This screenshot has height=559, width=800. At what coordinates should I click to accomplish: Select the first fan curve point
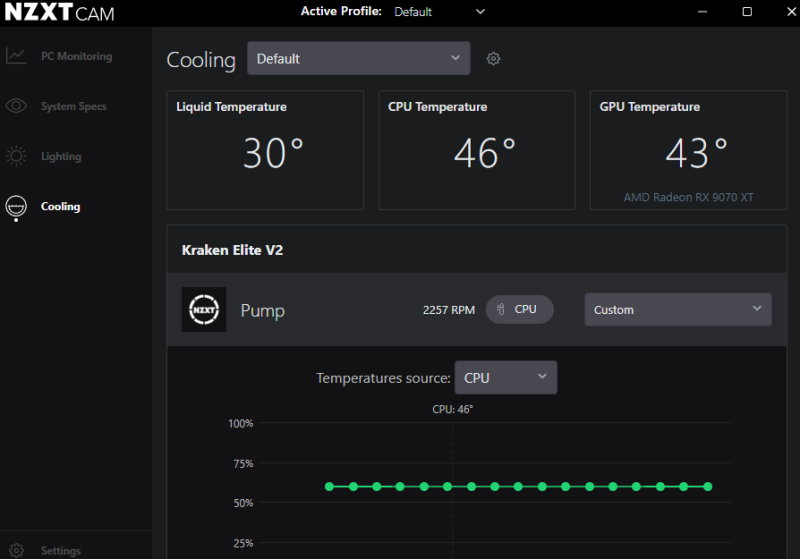329,487
